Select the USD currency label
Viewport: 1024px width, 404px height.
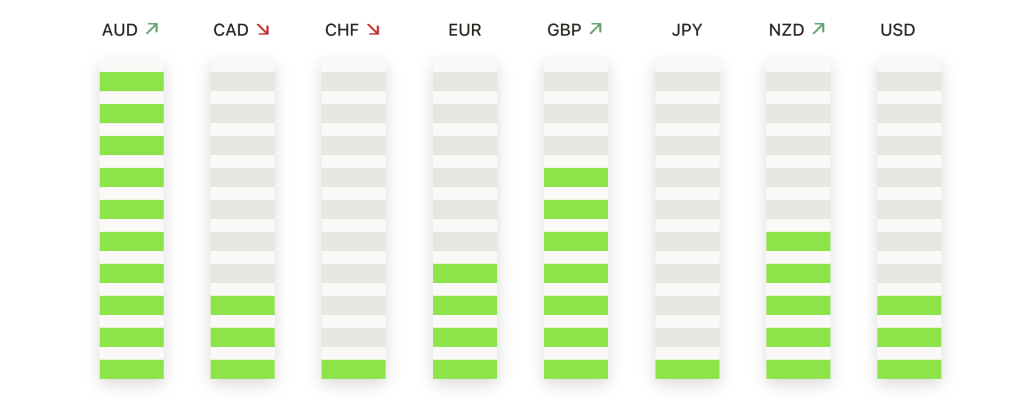point(898,30)
